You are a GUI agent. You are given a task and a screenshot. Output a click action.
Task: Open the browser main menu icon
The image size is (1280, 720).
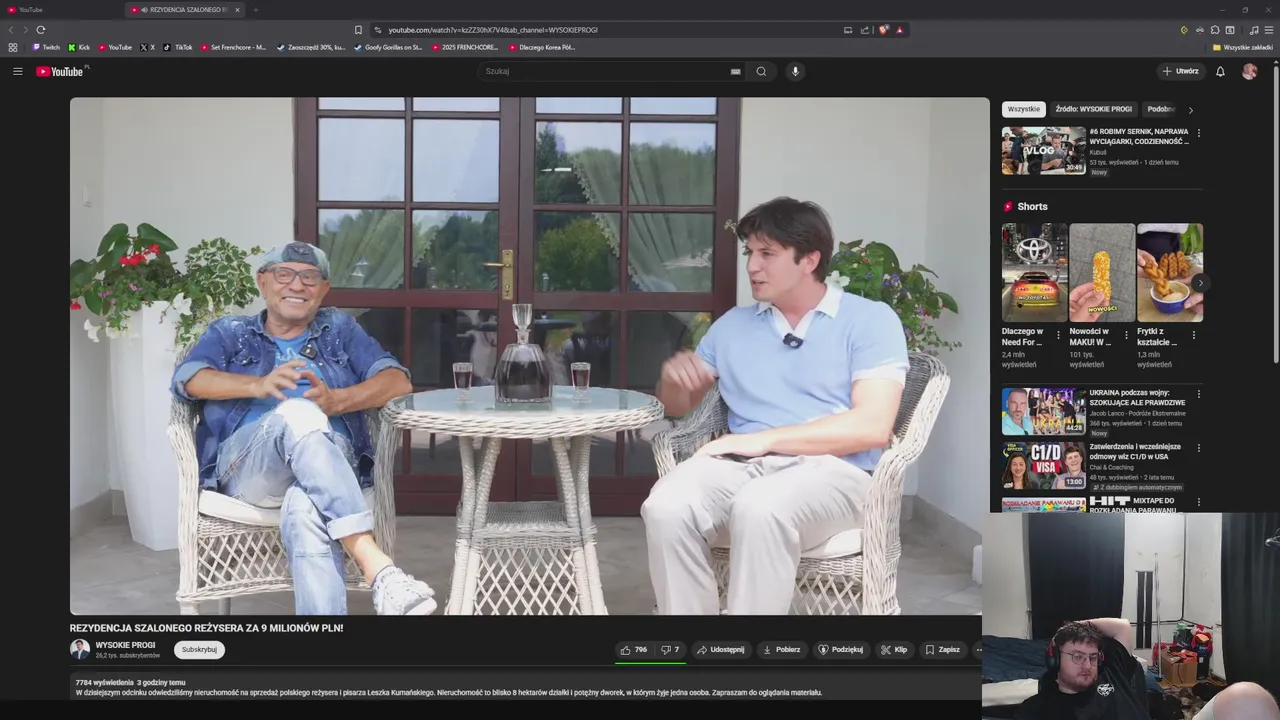click(1269, 30)
